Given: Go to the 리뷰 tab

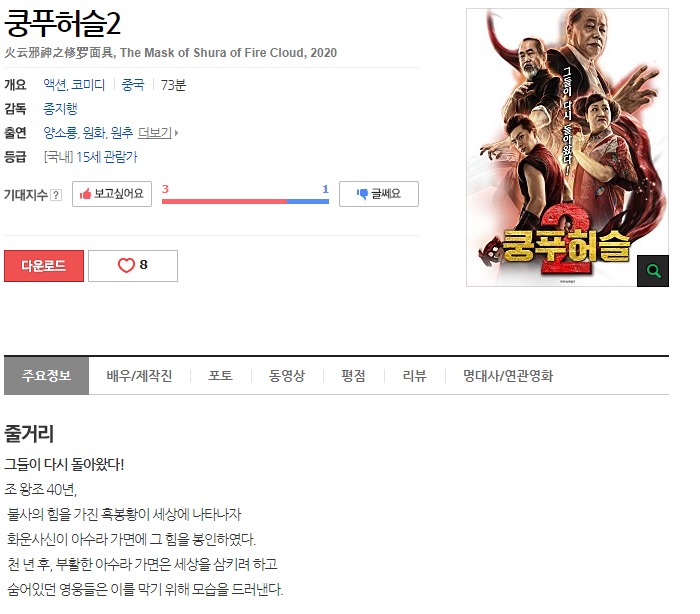Looking at the screenshot, I should click(414, 376).
